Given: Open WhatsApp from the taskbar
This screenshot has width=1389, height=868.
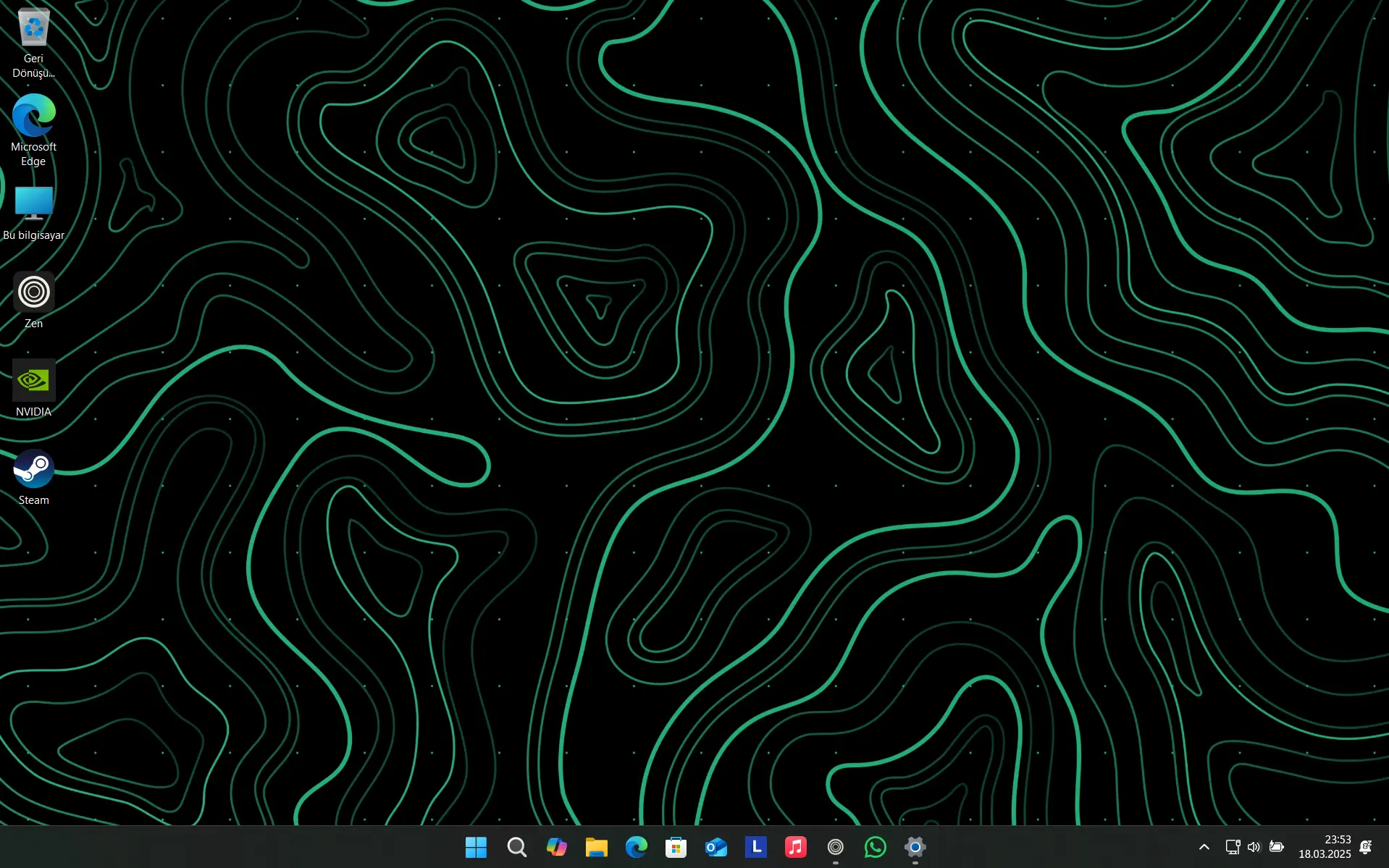Looking at the screenshot, I should tap(875, 846).
